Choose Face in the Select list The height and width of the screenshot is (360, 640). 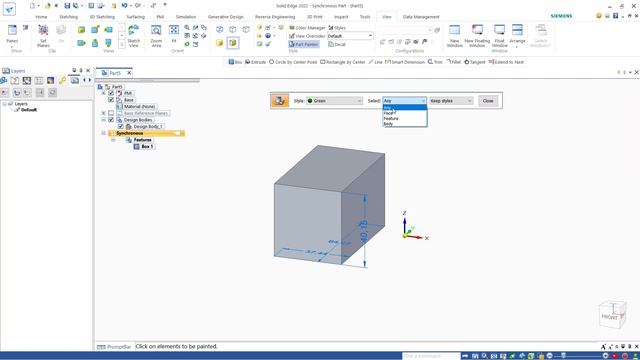[x=404, y=113]
